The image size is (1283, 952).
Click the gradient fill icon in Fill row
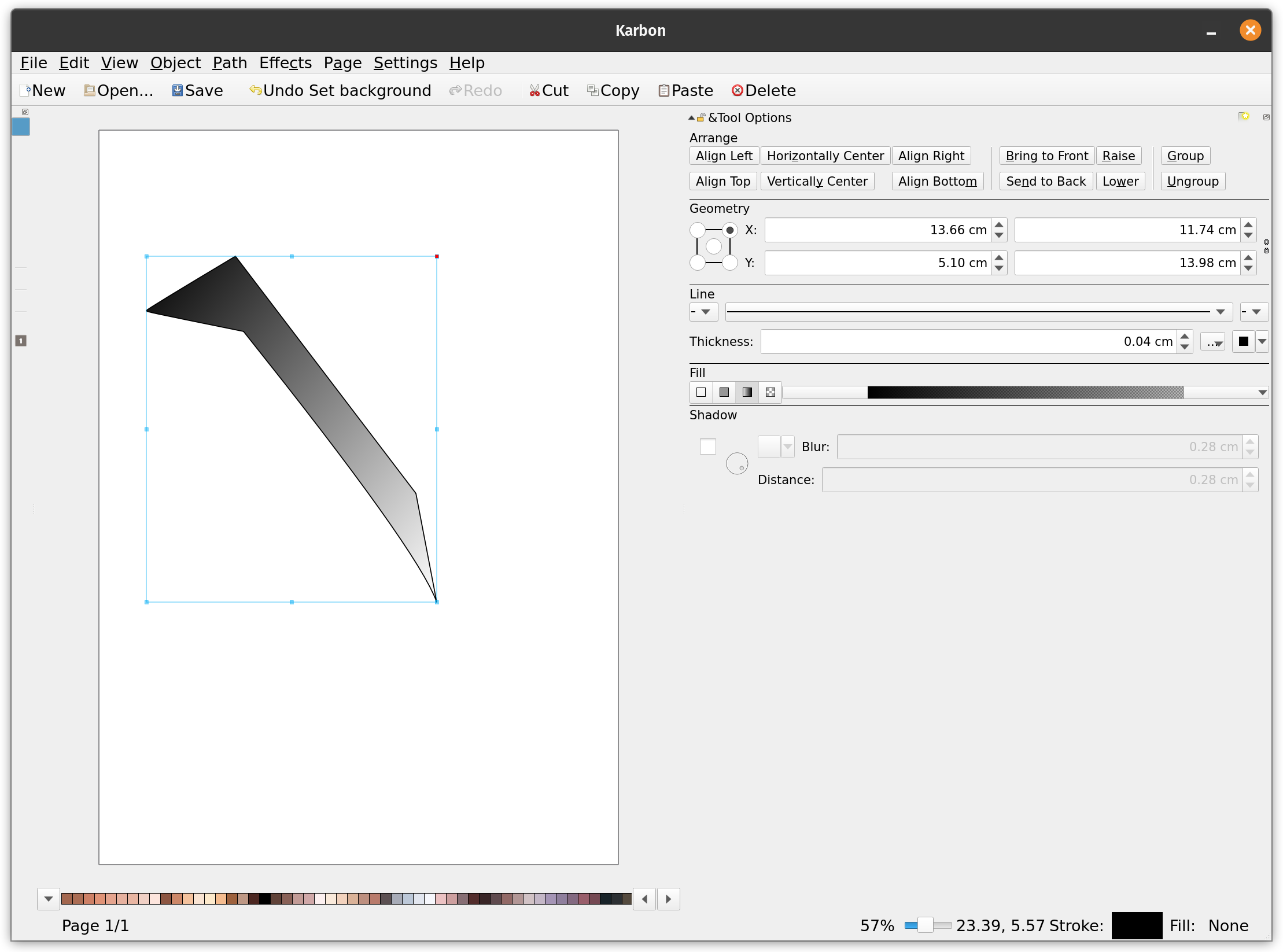point(748,391)
